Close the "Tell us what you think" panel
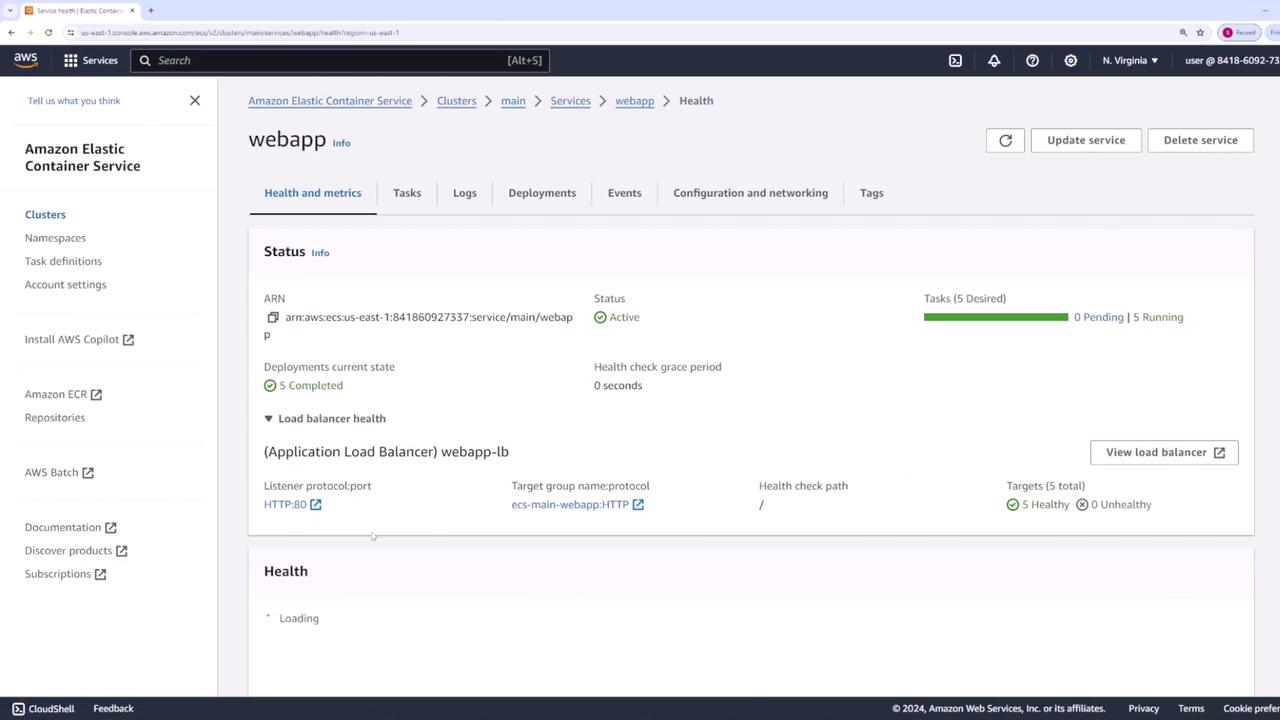 tap(195, 101)
